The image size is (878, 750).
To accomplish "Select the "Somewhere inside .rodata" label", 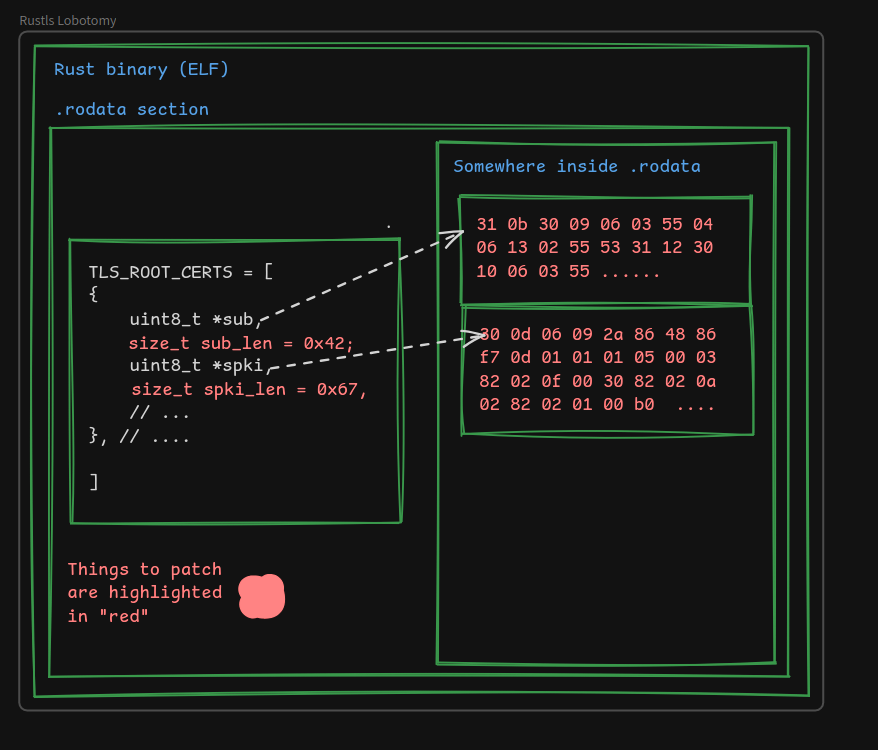I will tap(577, 166).
